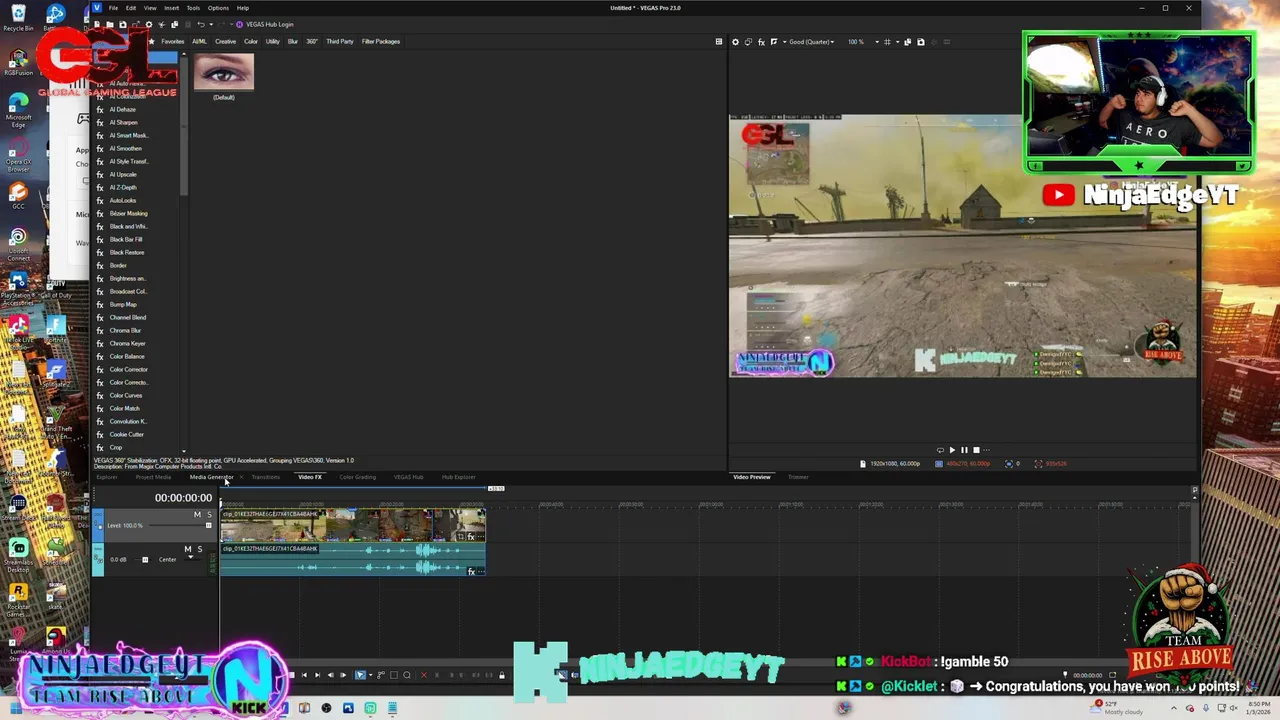Open the Help menu
Image resolution: width=1280 pixels, height=720 pixels.
tap(243, 8)
